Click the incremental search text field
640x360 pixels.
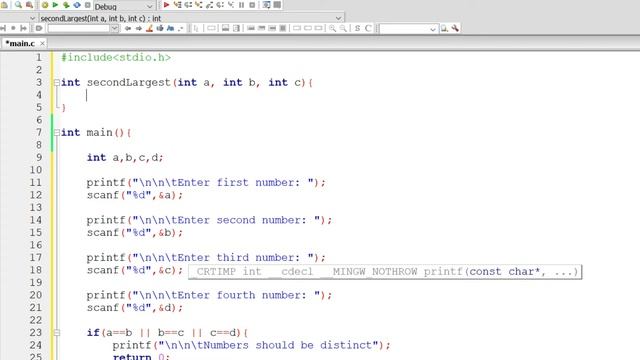[x=79, y=28]
